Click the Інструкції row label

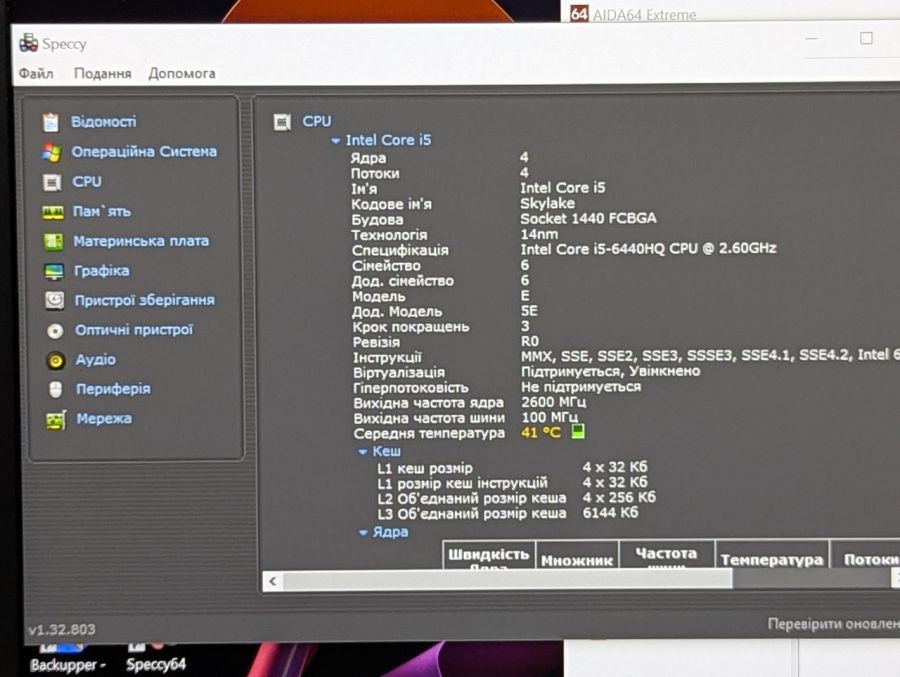[x=387, y=357]
